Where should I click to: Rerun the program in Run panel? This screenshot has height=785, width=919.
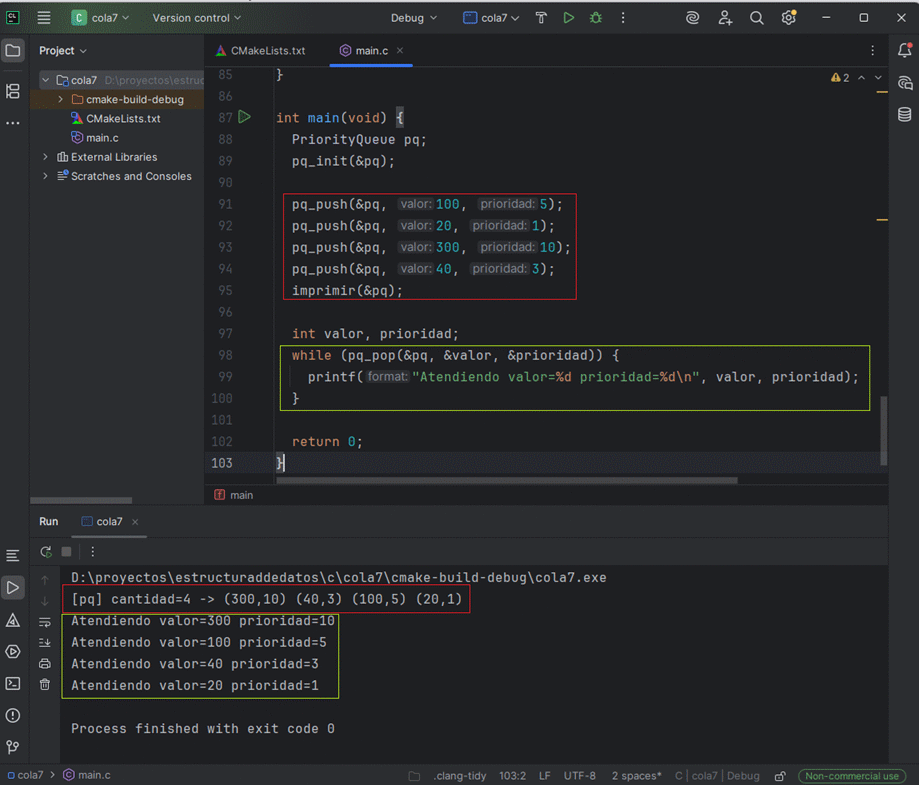[46, 552]
